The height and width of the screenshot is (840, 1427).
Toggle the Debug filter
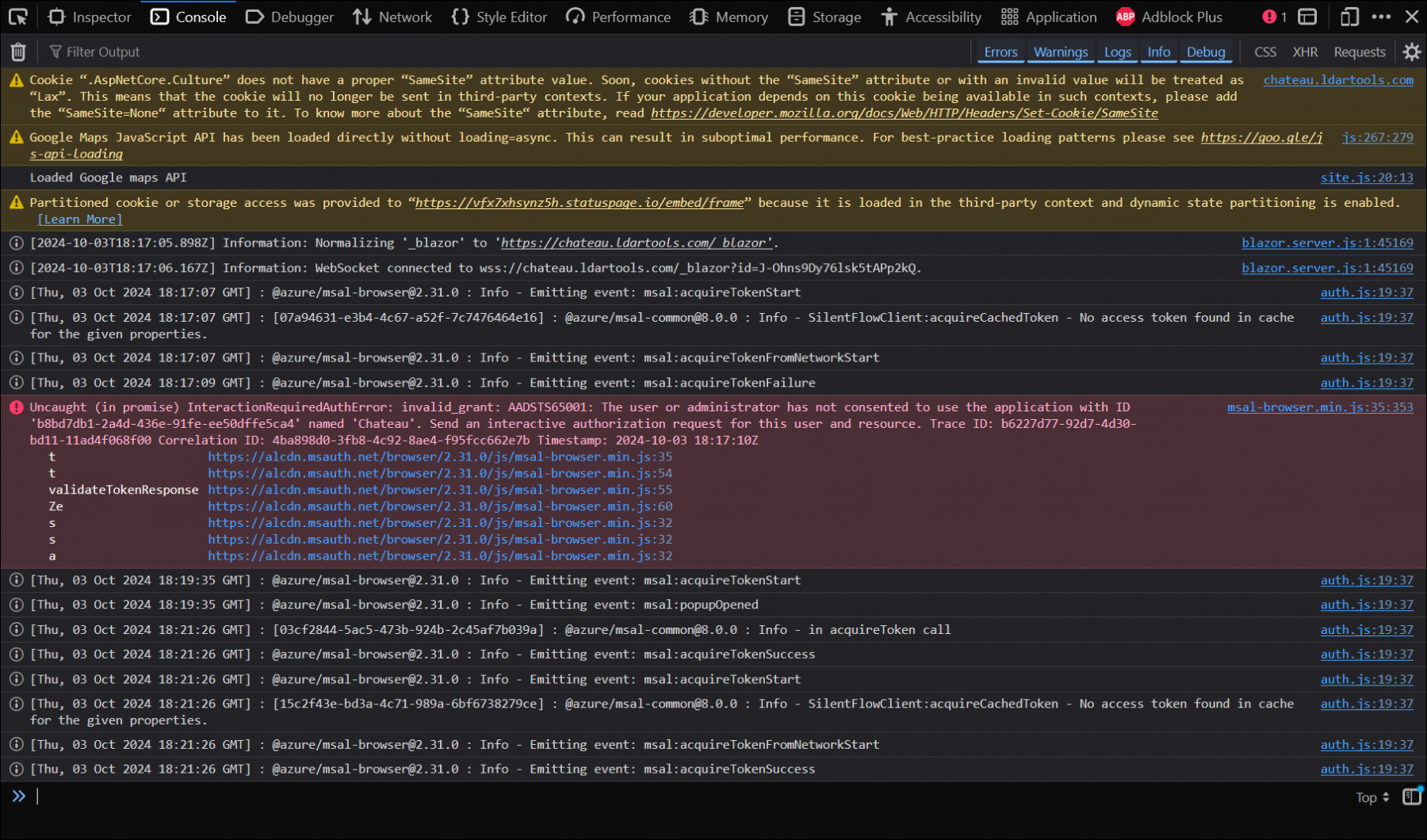click(1206, 52)
